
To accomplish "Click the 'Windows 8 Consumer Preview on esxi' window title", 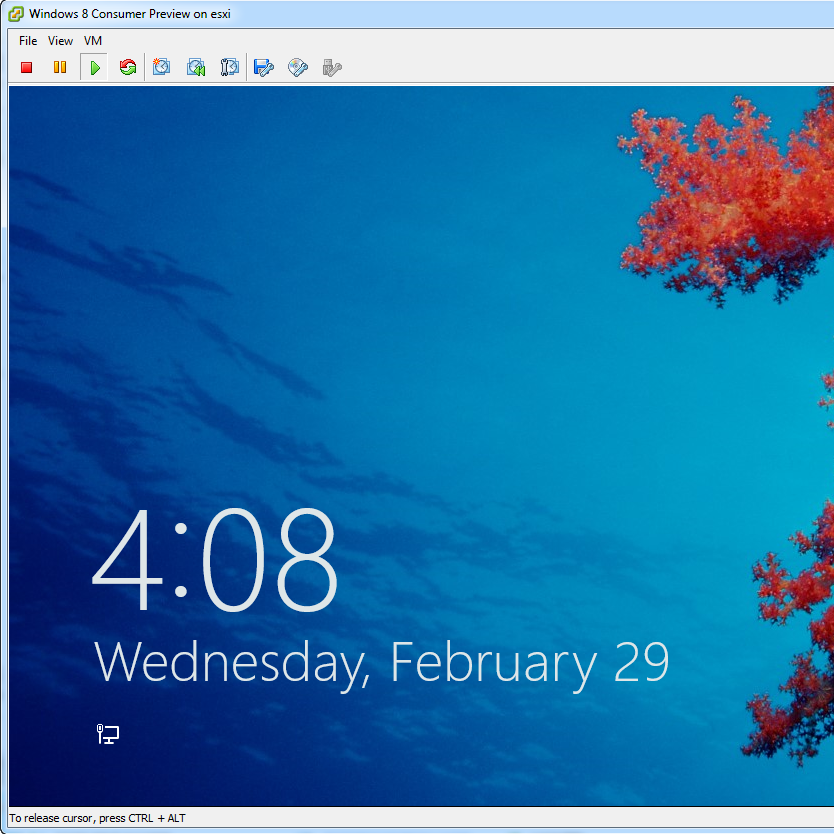I will [x=130, y=14].
